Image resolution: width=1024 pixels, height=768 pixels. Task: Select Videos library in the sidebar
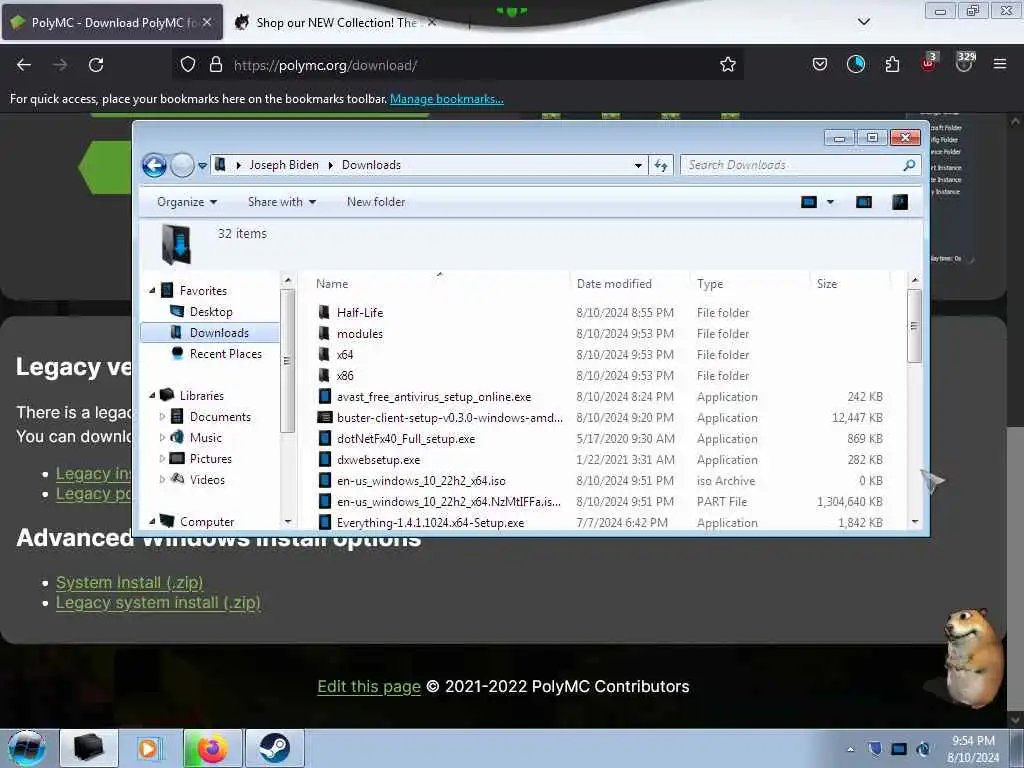click(207, 479)
